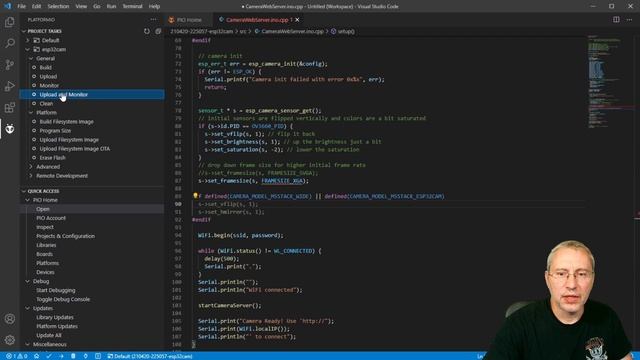Open the View menu
This screenshot has width=640, height=360.
81,6
